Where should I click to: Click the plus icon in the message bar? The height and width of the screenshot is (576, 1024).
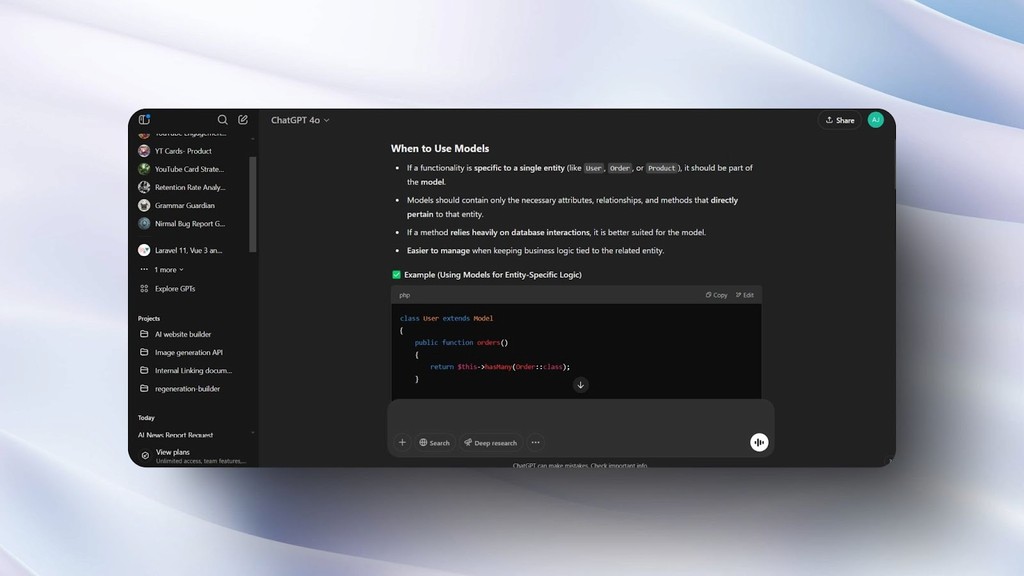click(x=402, y=442)
